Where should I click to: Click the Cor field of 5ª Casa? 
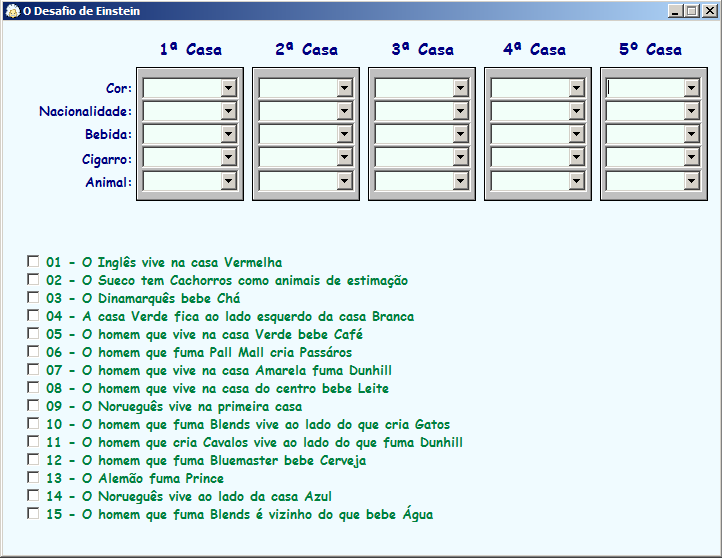click(x=645, y=88)
